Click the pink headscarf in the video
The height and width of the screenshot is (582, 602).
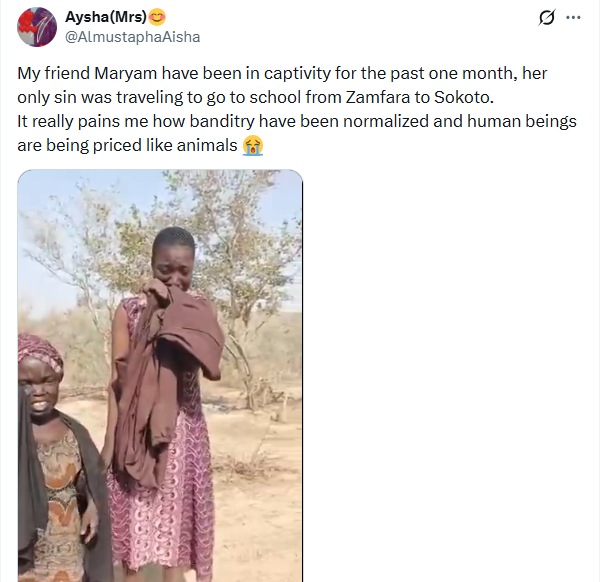[40, 350]
